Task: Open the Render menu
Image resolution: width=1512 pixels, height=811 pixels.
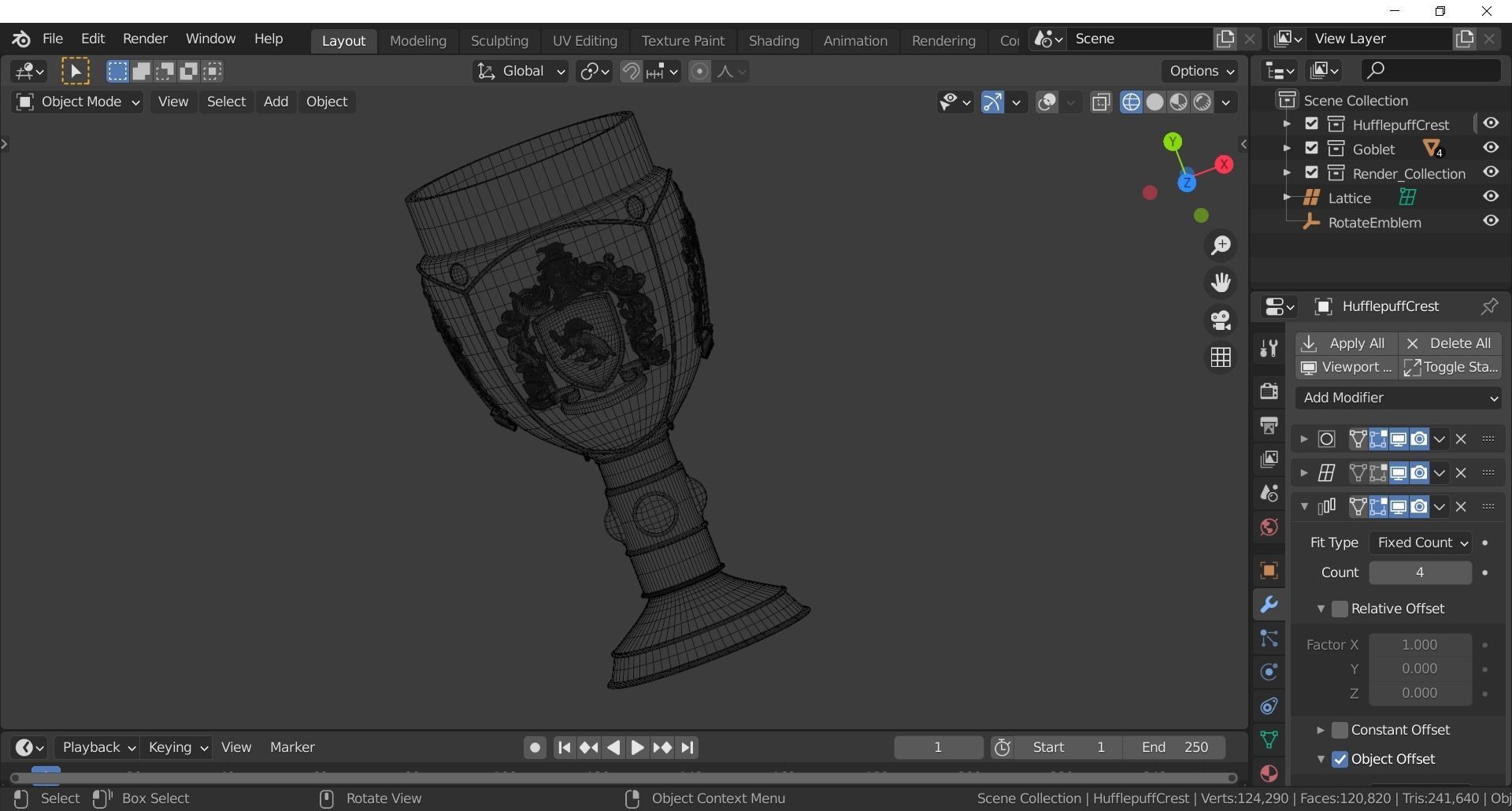Action: (x=145, y=39)
